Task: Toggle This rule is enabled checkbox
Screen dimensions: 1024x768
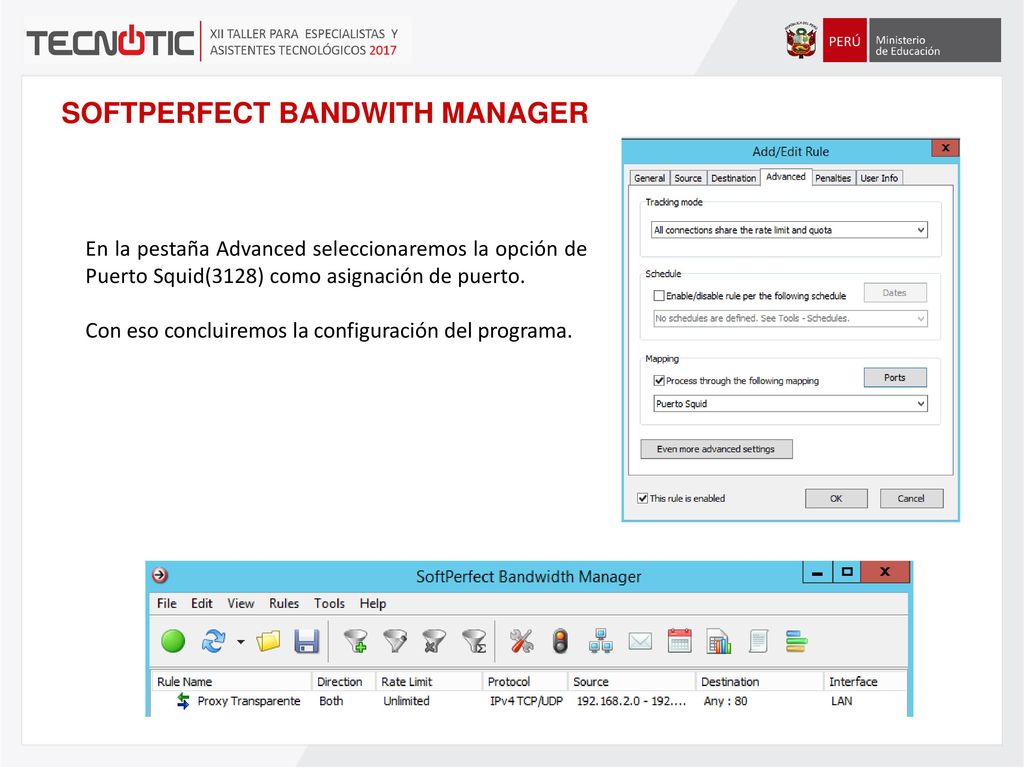Action: pos(643,498)
